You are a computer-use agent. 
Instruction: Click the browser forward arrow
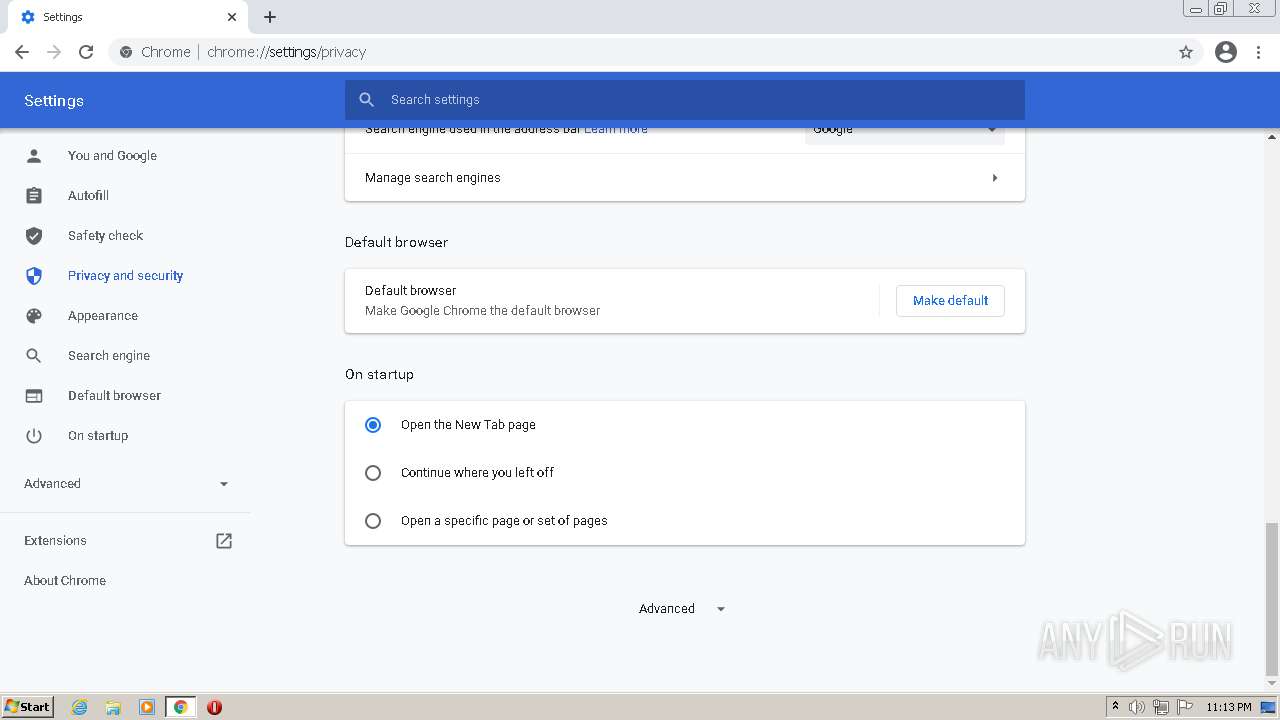click(x=54, y=52)
